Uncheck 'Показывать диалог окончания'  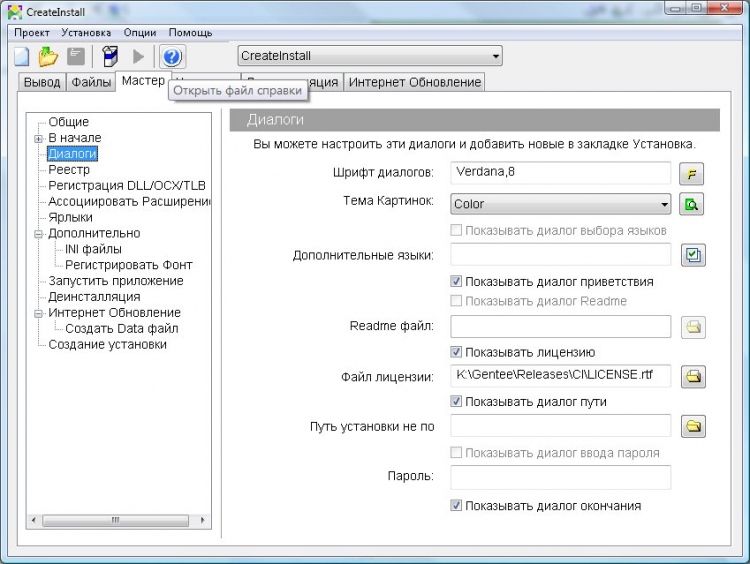(456, 505)
